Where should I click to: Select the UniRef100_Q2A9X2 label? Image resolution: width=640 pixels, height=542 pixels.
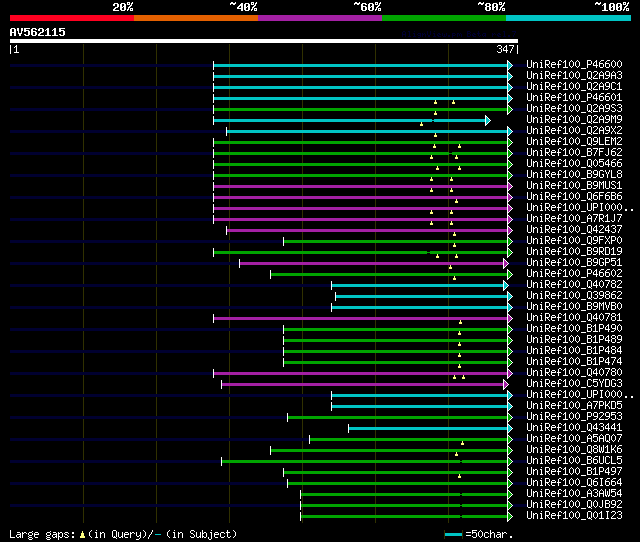point(574,131)
